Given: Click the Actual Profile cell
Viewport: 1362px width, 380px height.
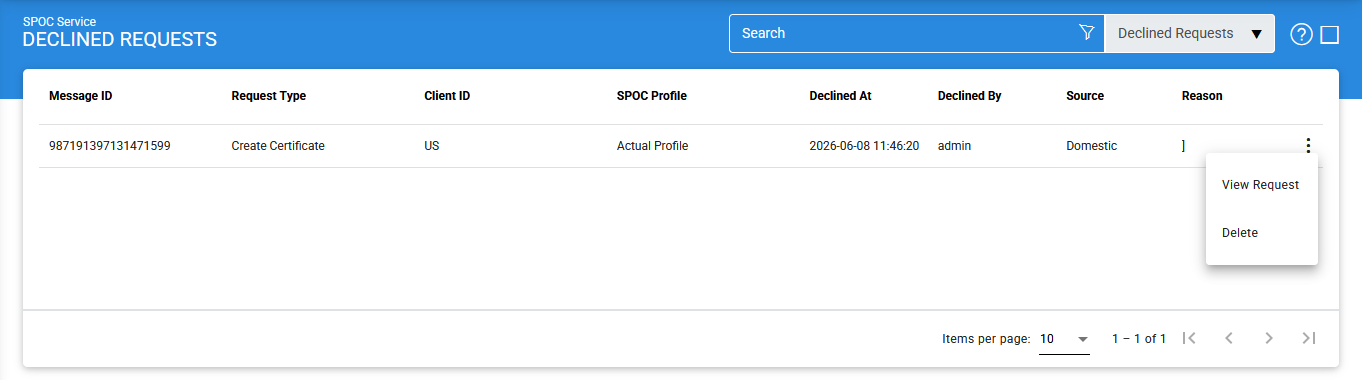Looking at the screenshot, I should [x=653, y=146].
